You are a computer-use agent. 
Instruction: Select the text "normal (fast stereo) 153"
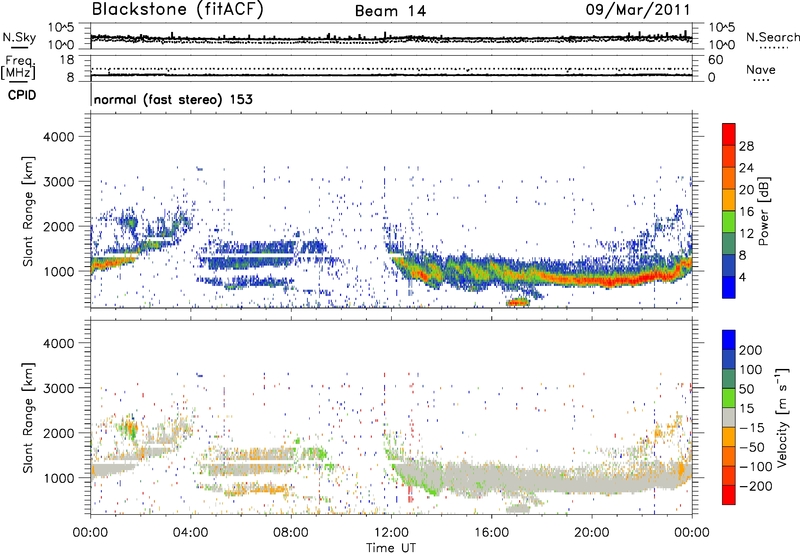[x=173, y=99]
